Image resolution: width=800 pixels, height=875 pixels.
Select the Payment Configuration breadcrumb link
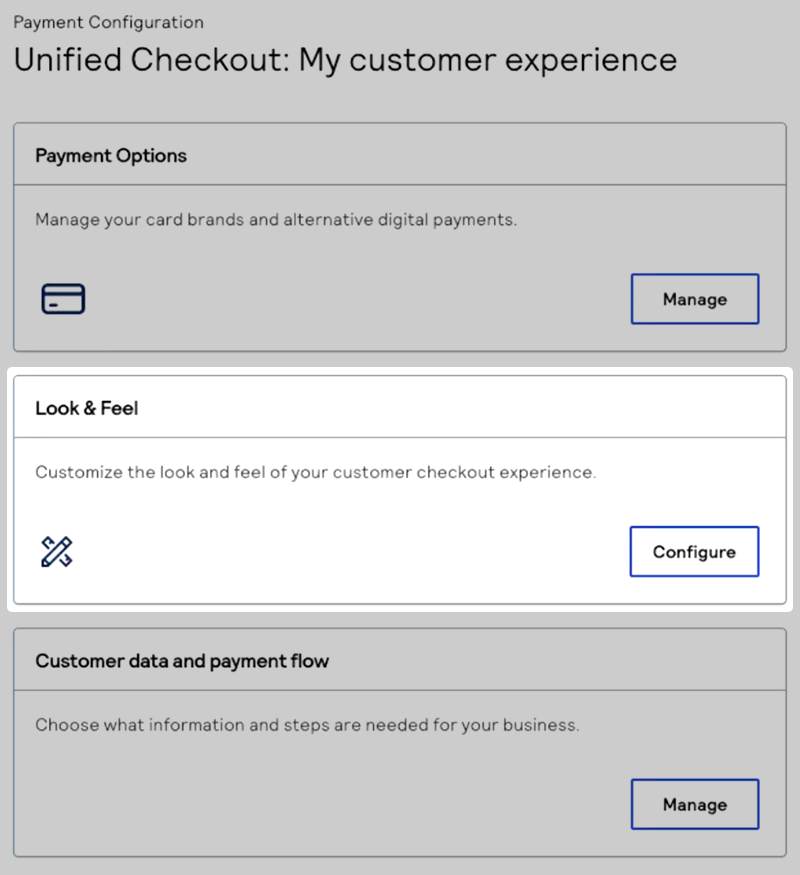tap(110, 22)
